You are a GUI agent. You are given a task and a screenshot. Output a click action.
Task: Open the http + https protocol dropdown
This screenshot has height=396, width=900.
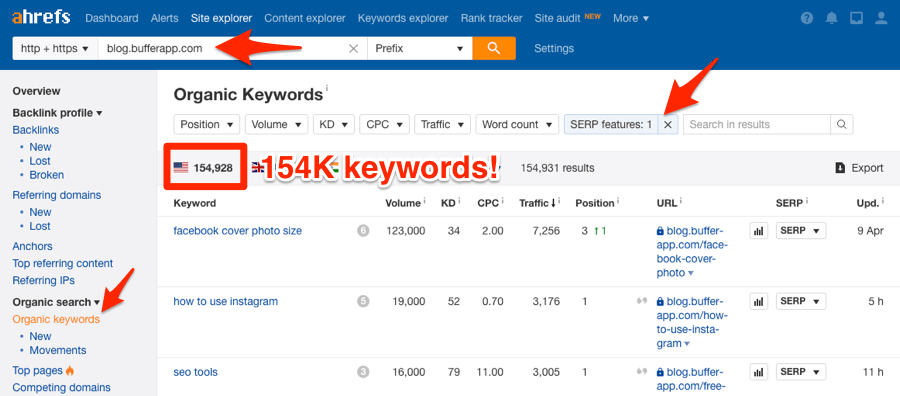click(x=55, y=49)
